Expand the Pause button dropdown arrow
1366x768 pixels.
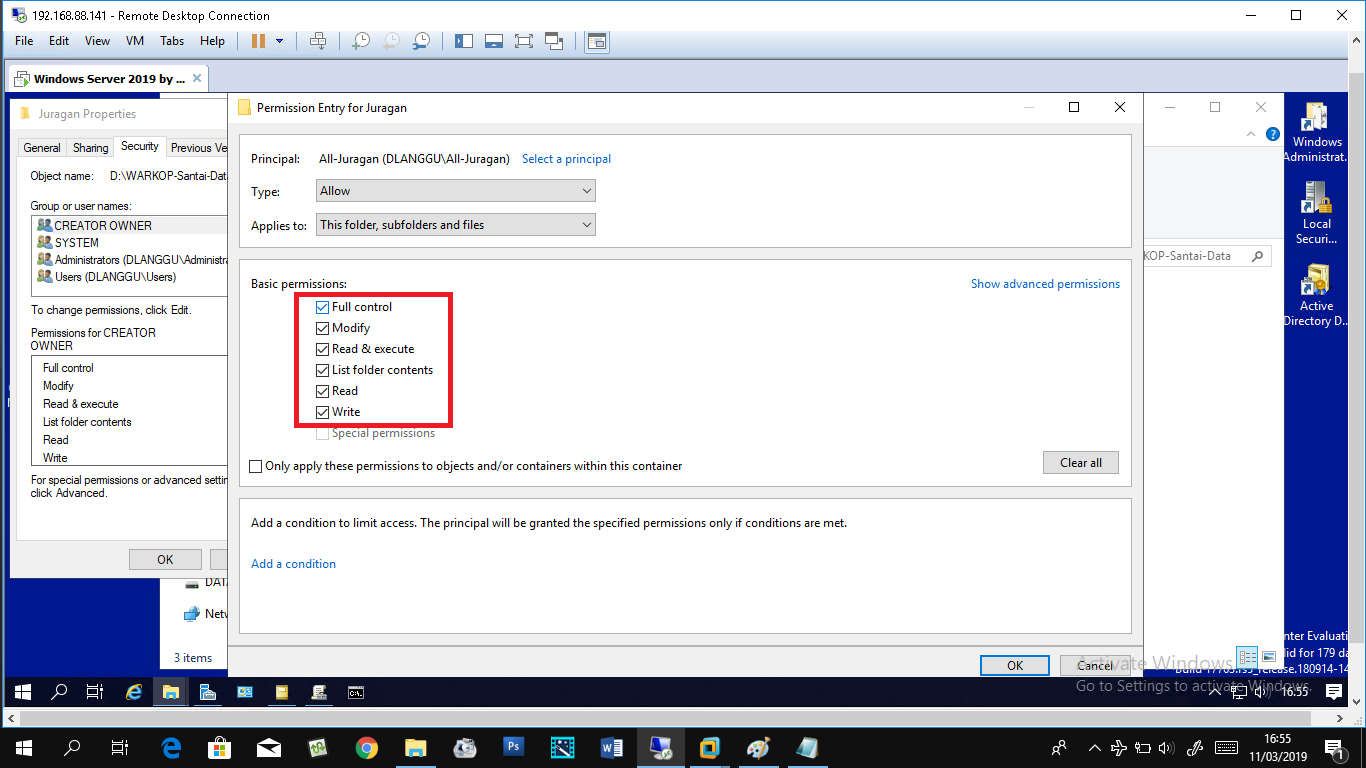point(281,41)
